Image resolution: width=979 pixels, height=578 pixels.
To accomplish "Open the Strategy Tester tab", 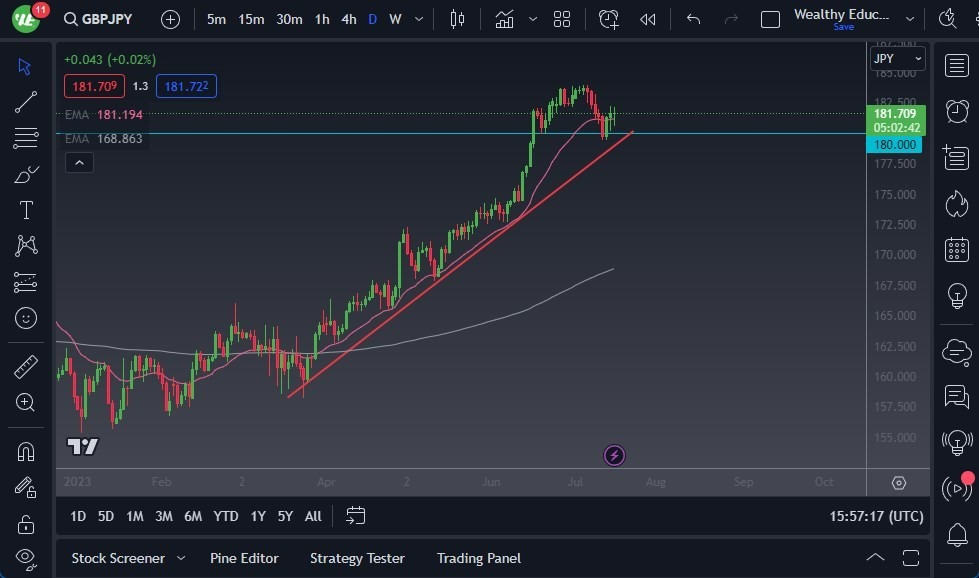I will pos(357,558).
